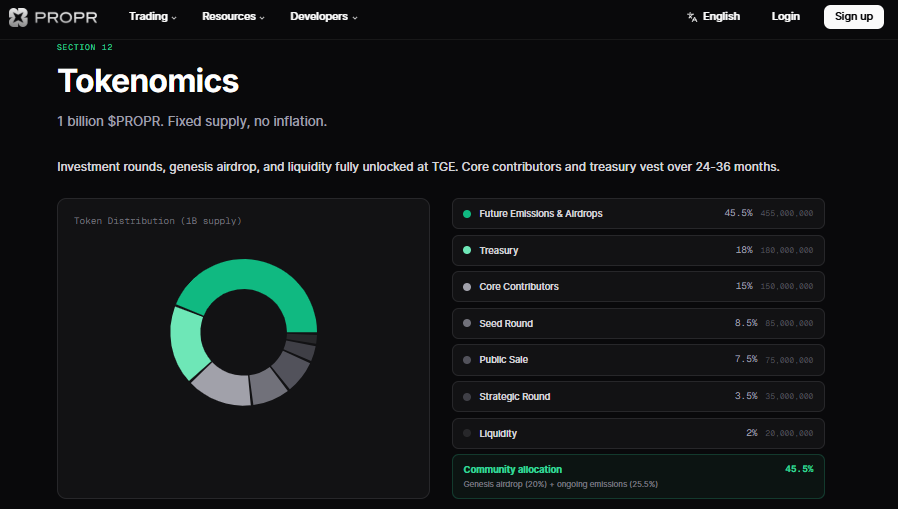Click the dot beside Strategic Round

[x=467, y=397]
